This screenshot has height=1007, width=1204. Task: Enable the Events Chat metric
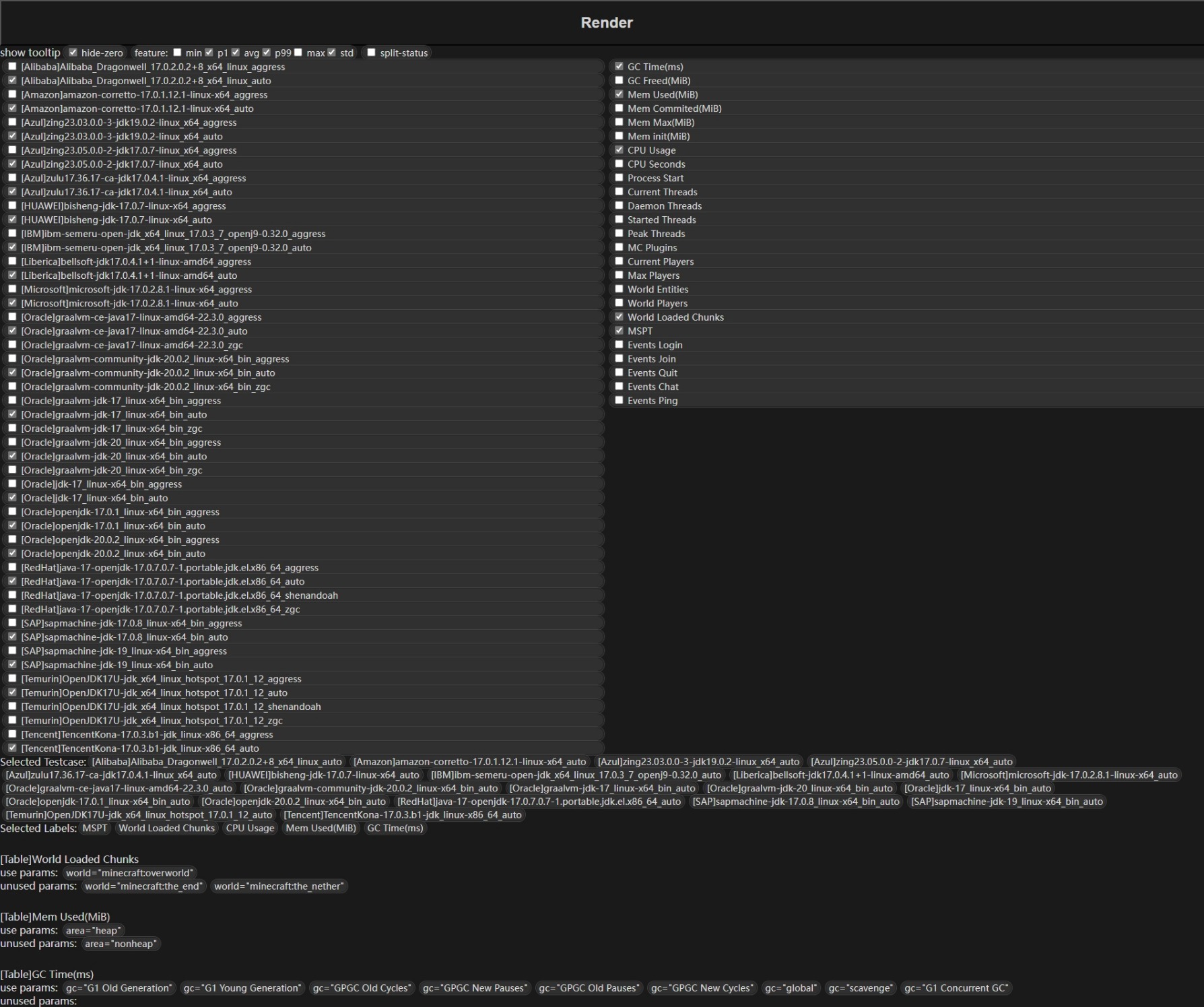coord(620,387)
